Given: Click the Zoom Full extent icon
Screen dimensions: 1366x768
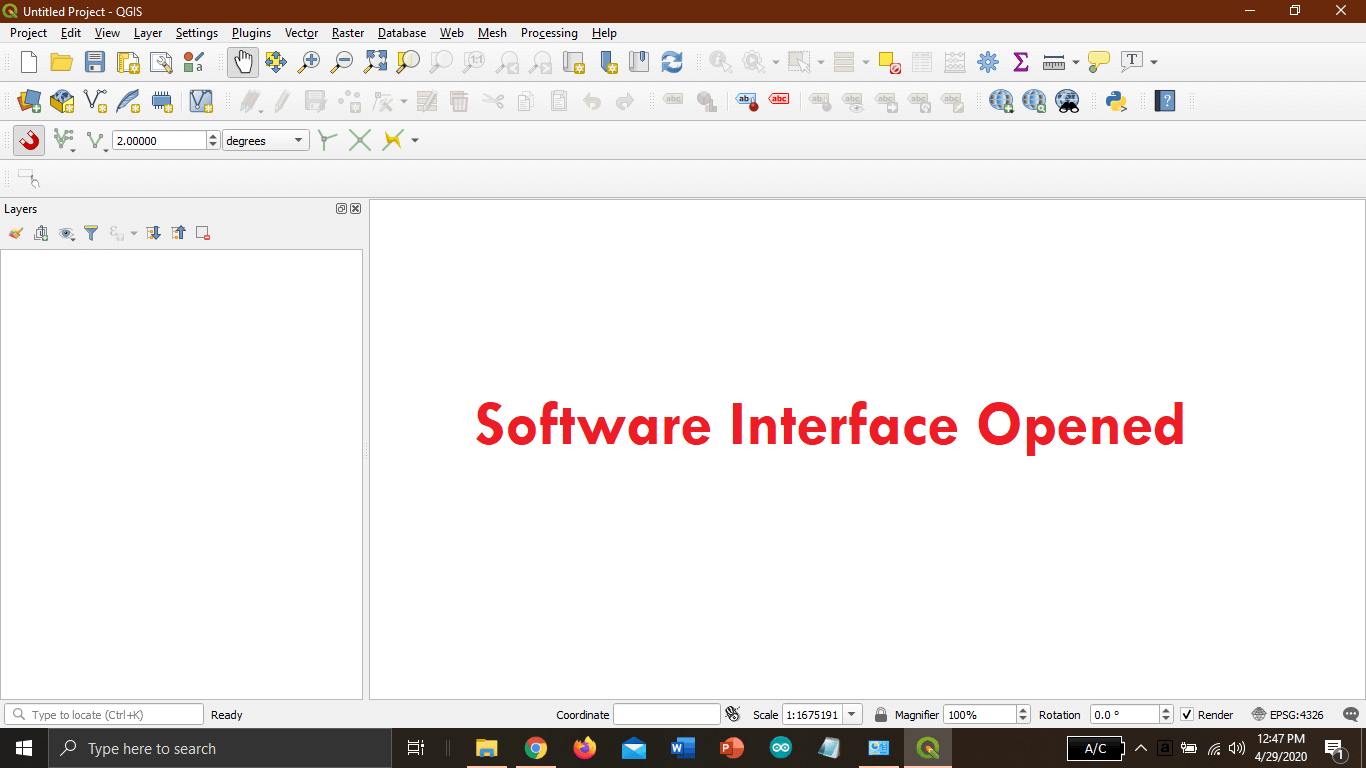Looking at the screenshot, I should point(375,62).
